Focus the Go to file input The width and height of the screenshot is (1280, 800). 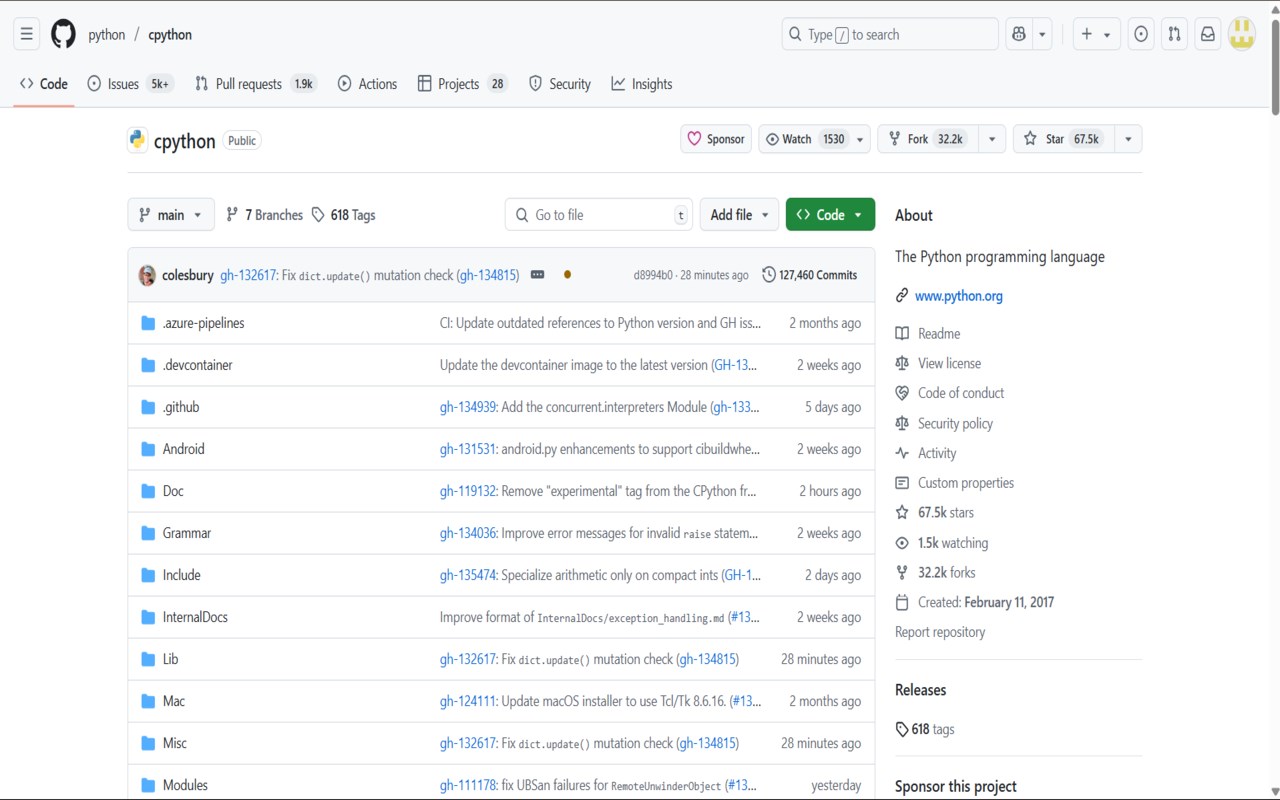[599, 215]
